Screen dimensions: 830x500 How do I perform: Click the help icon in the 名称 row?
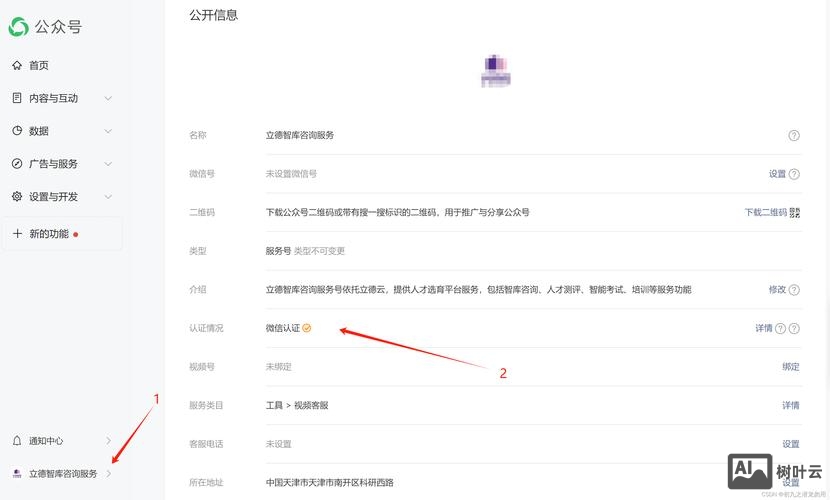pyautogui.click(x=794, y=135)
